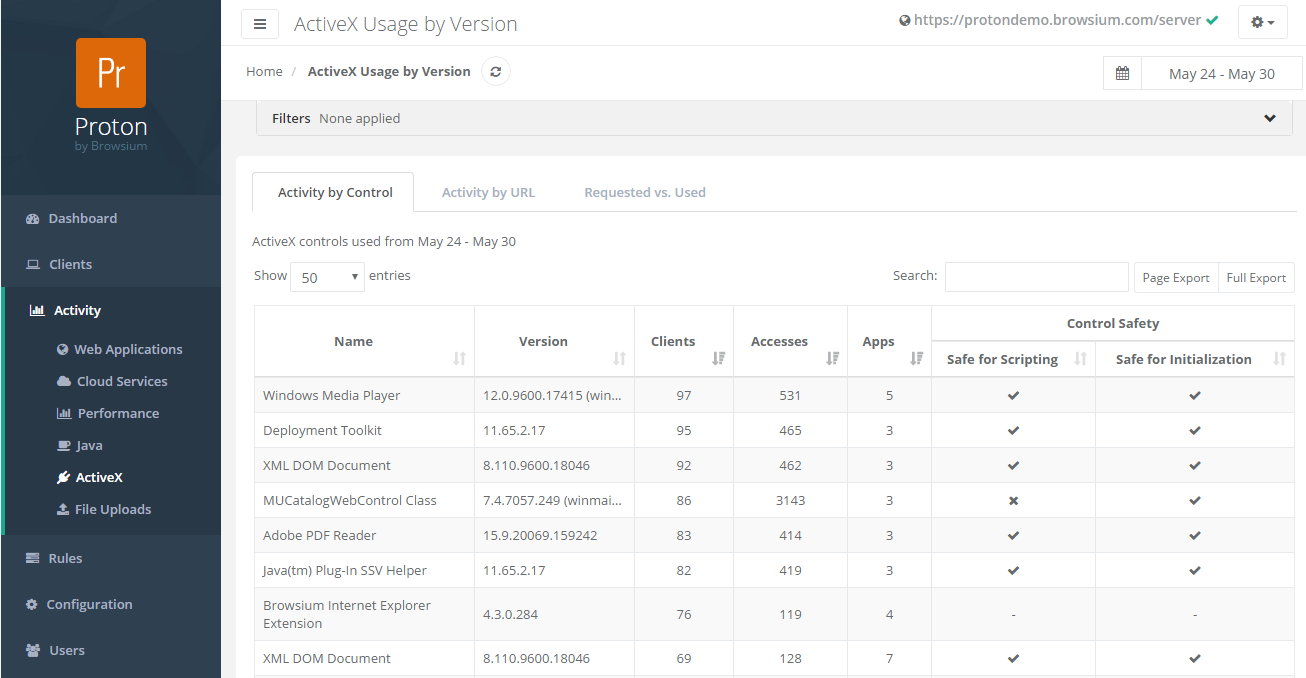The width and height of the screenshot is (1306, 678).
Task: Click the X mark in MUCatalogWebControl row
Action: [x=1013, y=500]
